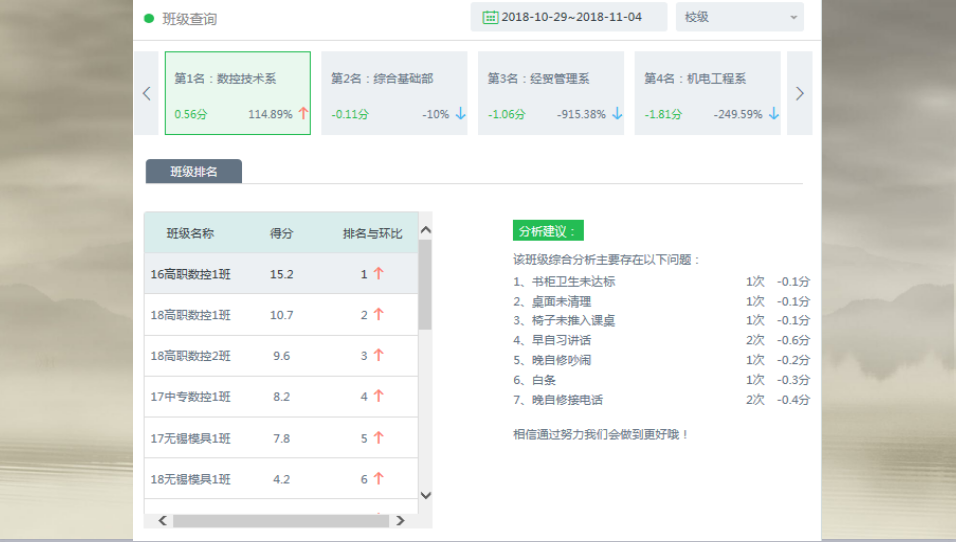Viewport: 956px width, 542px height.
Task: Click blue down arrow in 经贸管理系 card
Action: 617,114
